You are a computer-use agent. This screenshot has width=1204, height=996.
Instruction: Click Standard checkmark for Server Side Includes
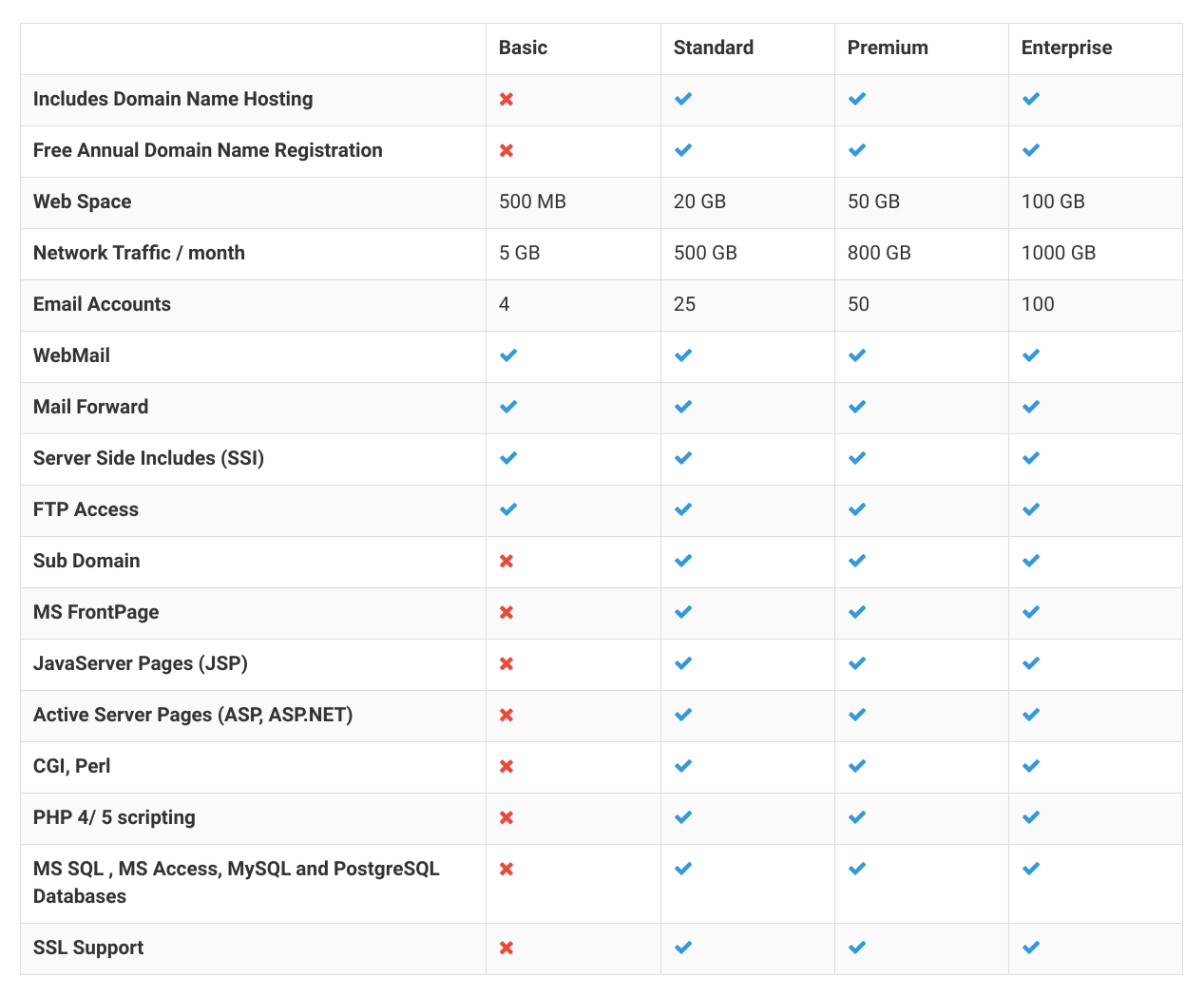pyautogui.click(x=683, y=458)
